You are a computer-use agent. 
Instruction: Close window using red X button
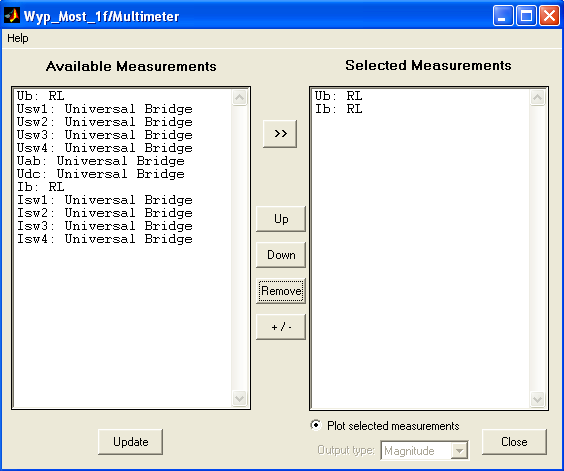[x=549, y=16]
